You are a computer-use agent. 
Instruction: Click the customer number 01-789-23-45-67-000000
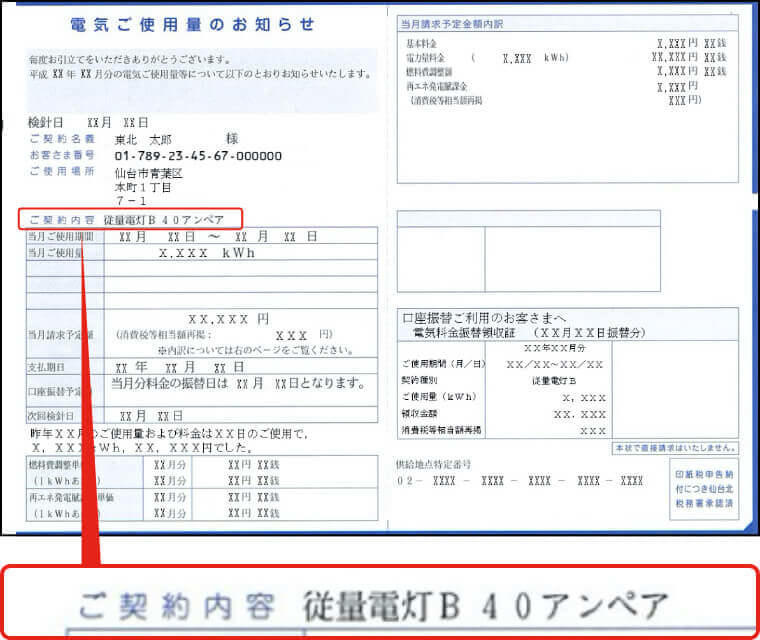[x=198, y=156]
